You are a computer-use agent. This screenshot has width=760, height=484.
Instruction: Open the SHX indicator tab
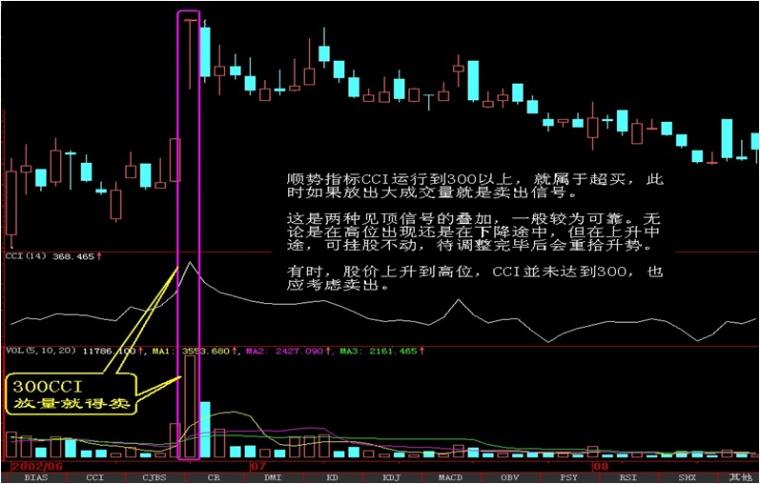(688, 478)
